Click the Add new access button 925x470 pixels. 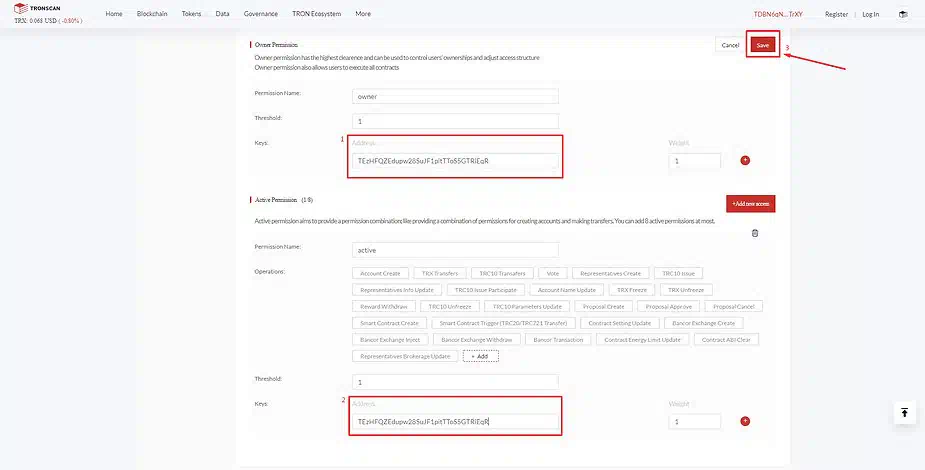(x=750, y=203)
